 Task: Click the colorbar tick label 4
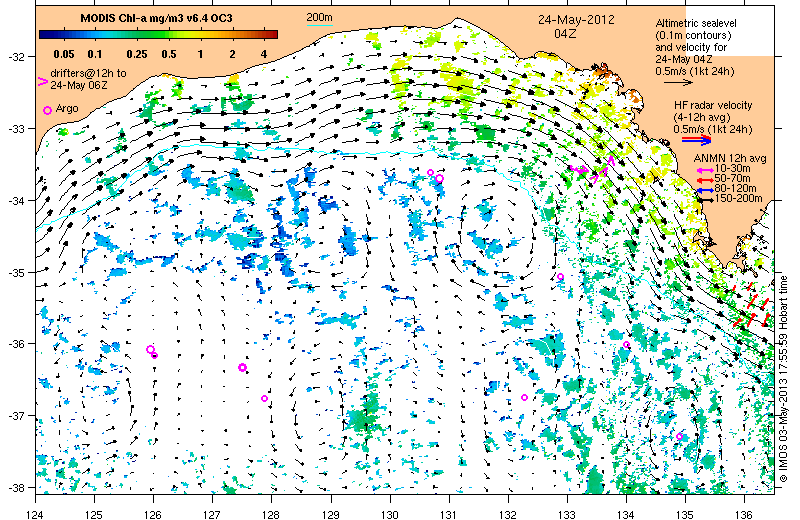264,54
